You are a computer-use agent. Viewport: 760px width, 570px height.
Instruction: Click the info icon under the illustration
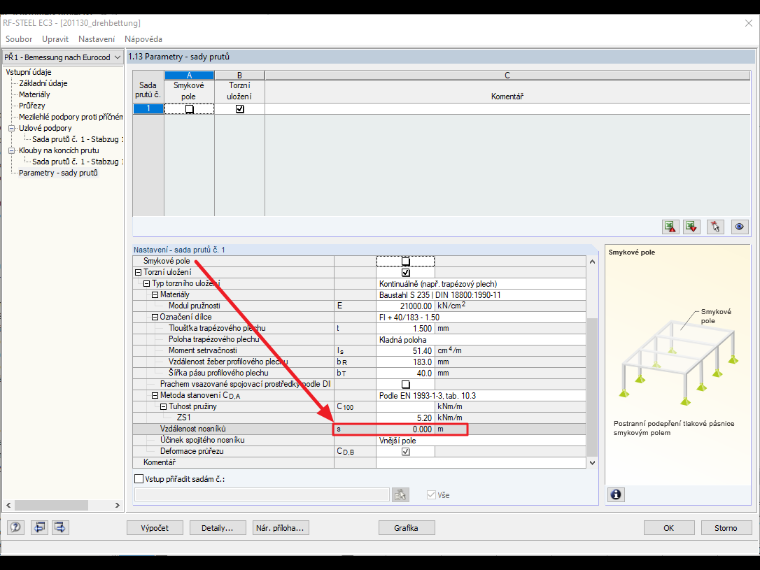click(616, 494)
